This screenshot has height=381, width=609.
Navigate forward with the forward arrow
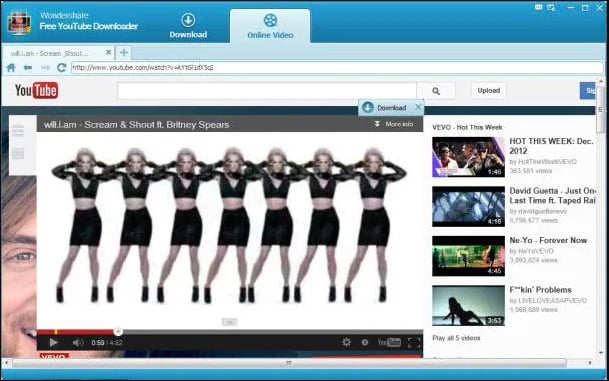(45, 68)
